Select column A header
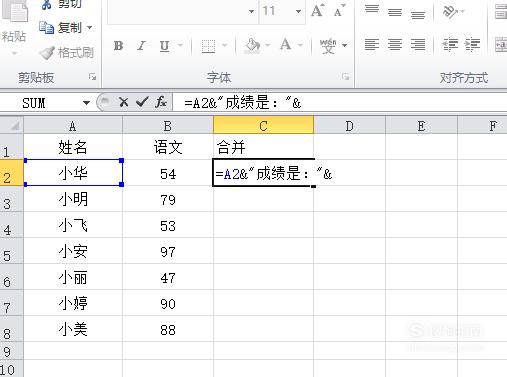The image size is (507, 377). (73, 126)
